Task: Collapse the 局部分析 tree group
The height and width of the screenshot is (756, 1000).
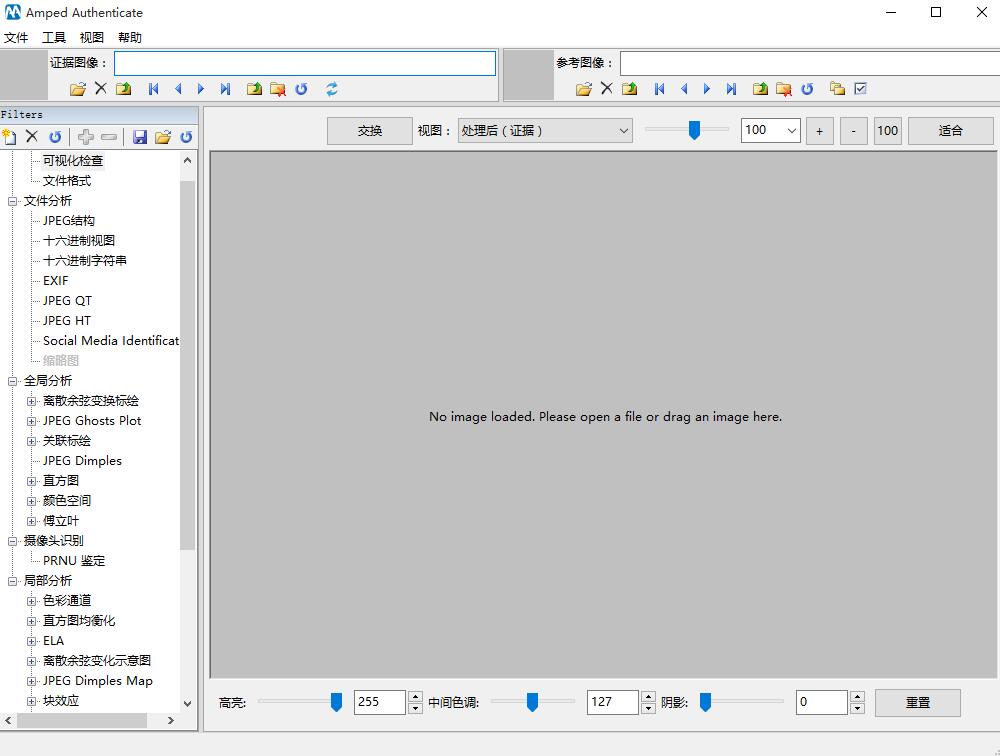Action: coord(12,581)
